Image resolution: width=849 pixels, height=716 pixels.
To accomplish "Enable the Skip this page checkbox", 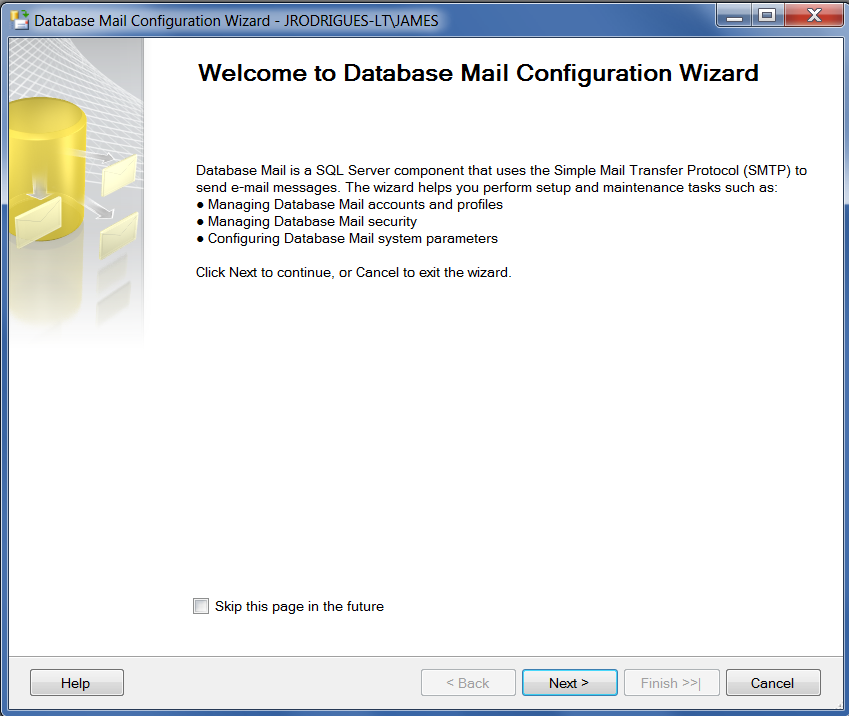I will point(201,606).
